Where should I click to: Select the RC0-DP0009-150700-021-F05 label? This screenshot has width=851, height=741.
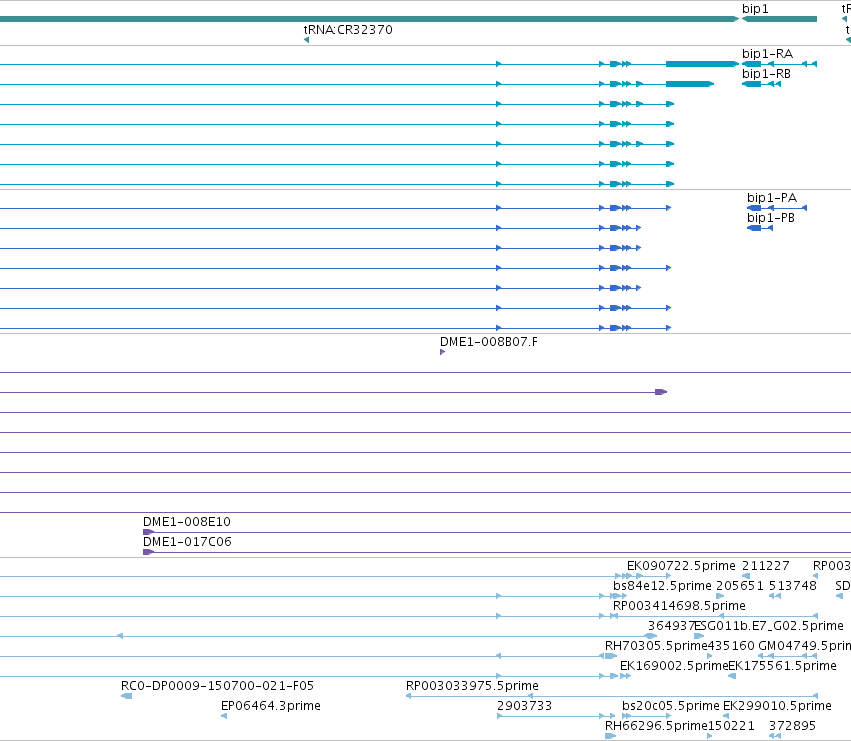pyautogui.click(x=217, y=686)
